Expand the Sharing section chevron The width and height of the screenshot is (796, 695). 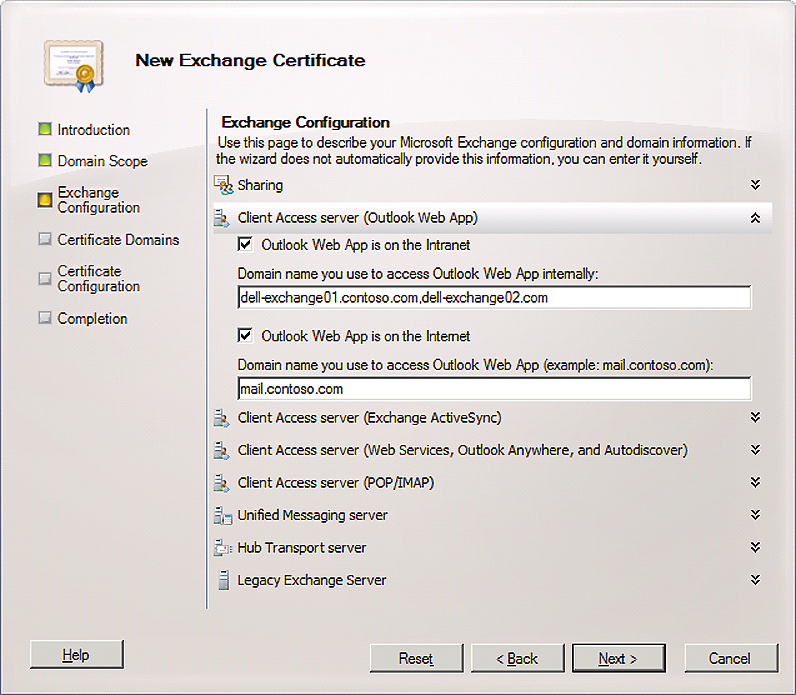pyautogui.click(x=755, y=185)
